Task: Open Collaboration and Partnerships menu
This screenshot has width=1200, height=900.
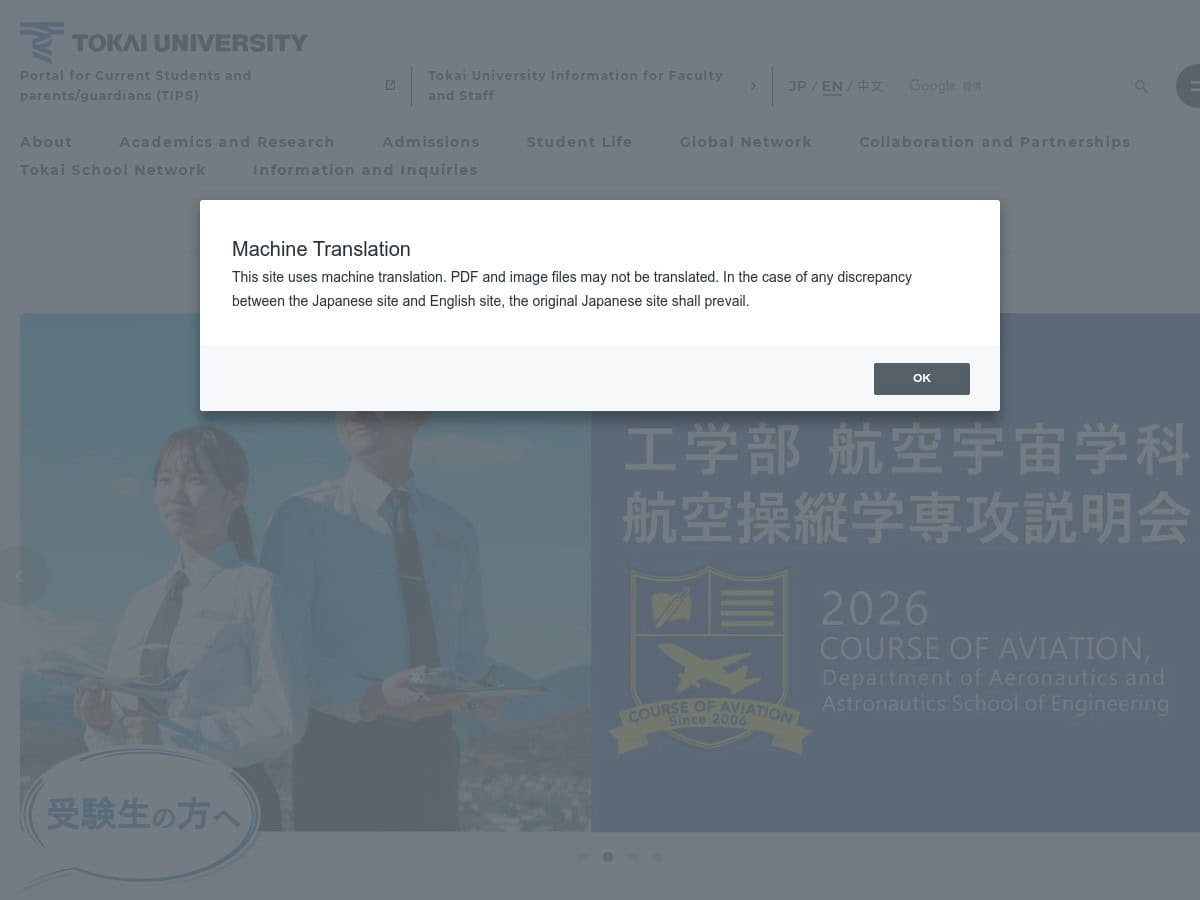Action: click(994, 142)
